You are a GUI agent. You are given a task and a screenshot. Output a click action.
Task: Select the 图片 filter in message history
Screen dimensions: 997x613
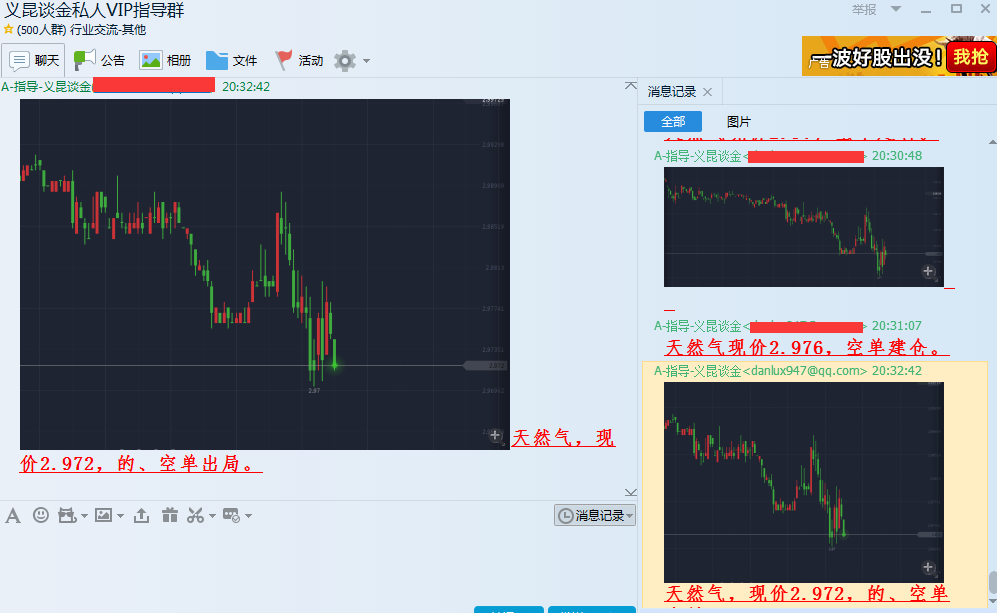pos(739,121)
